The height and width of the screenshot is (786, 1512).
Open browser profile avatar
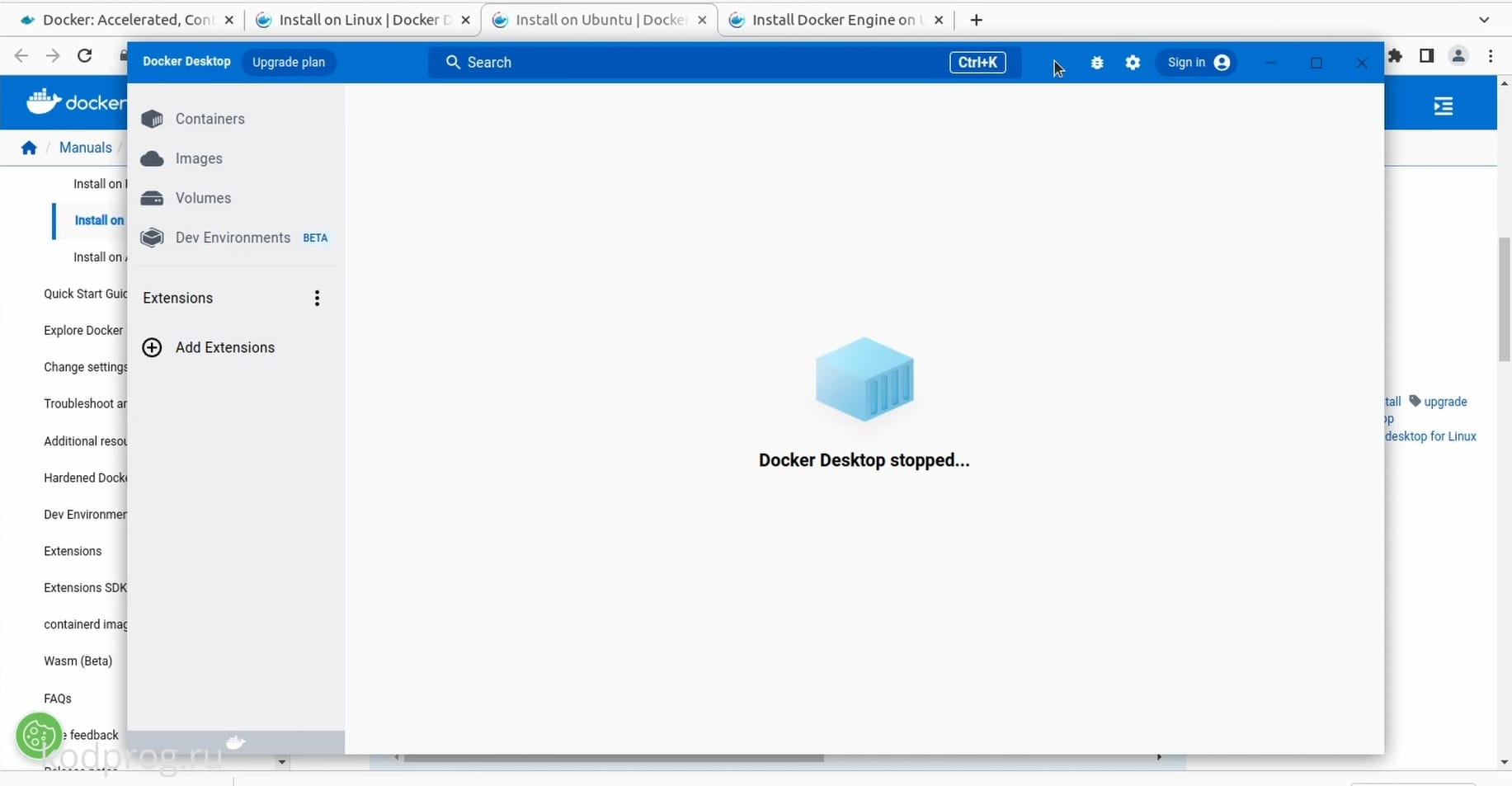tap(1458, 55)
